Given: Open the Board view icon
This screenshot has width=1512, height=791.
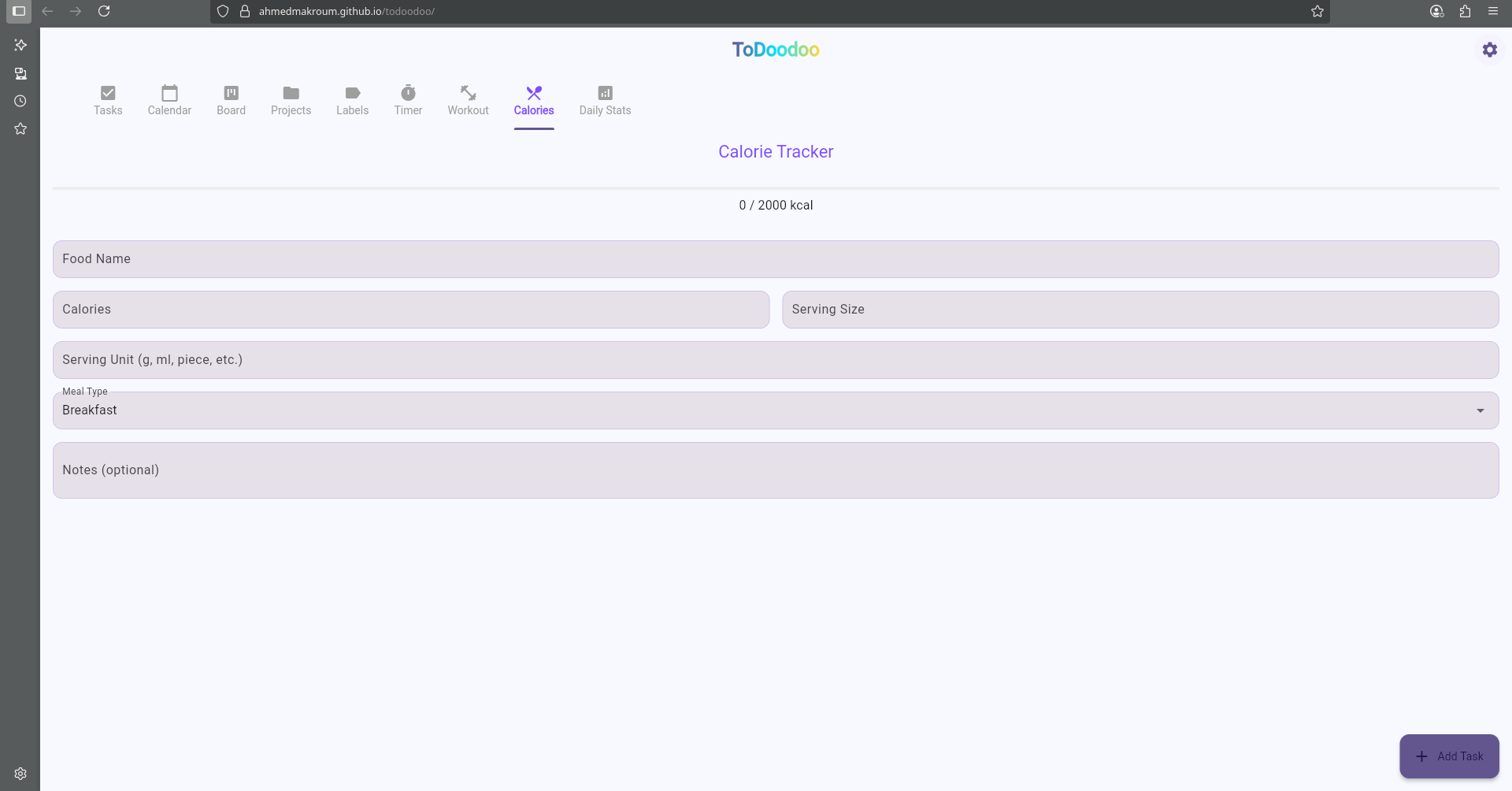Looking at the screenshot, I should pos(231,92).
